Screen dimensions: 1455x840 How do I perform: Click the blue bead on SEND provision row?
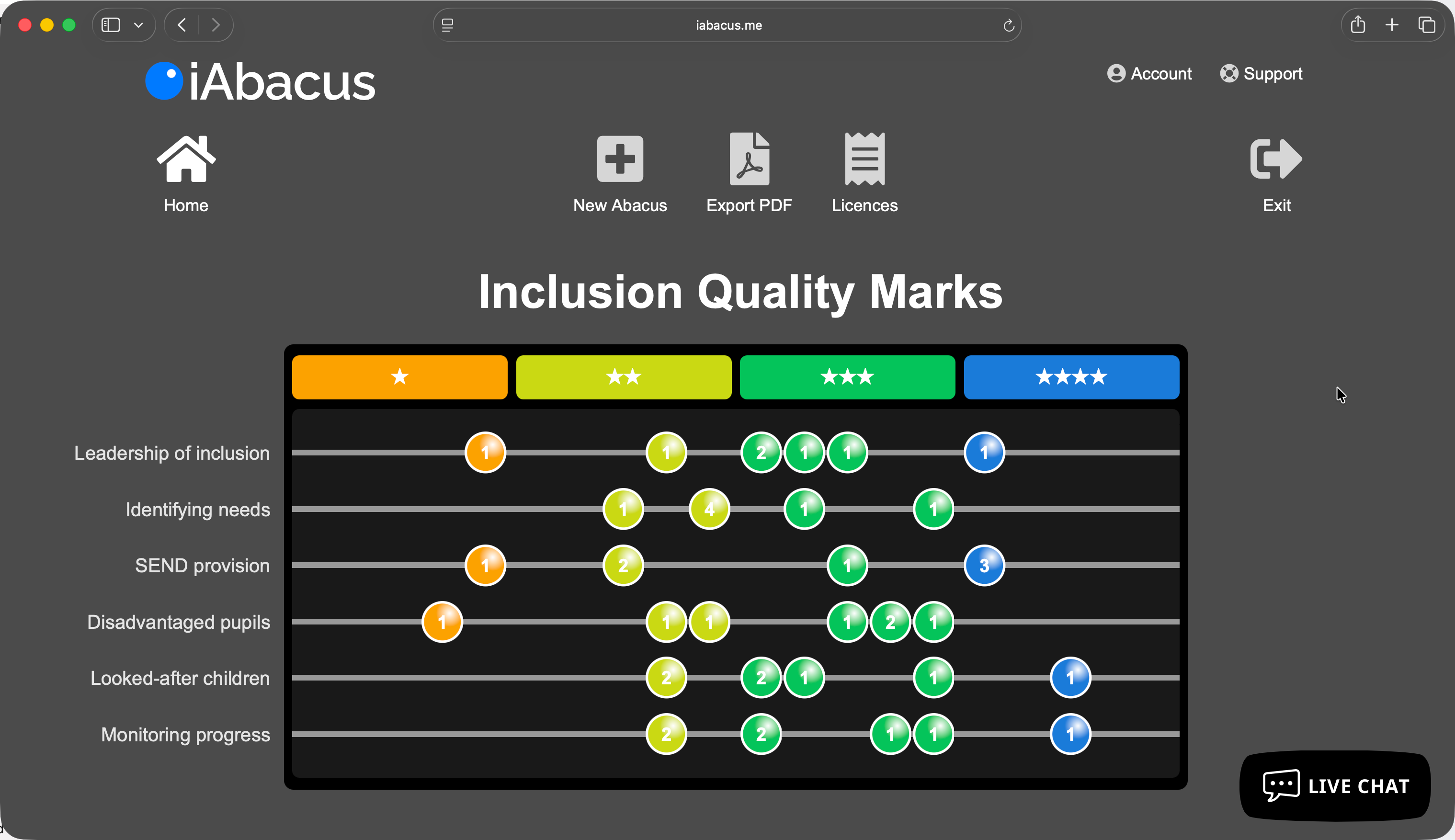pos(983,566)
